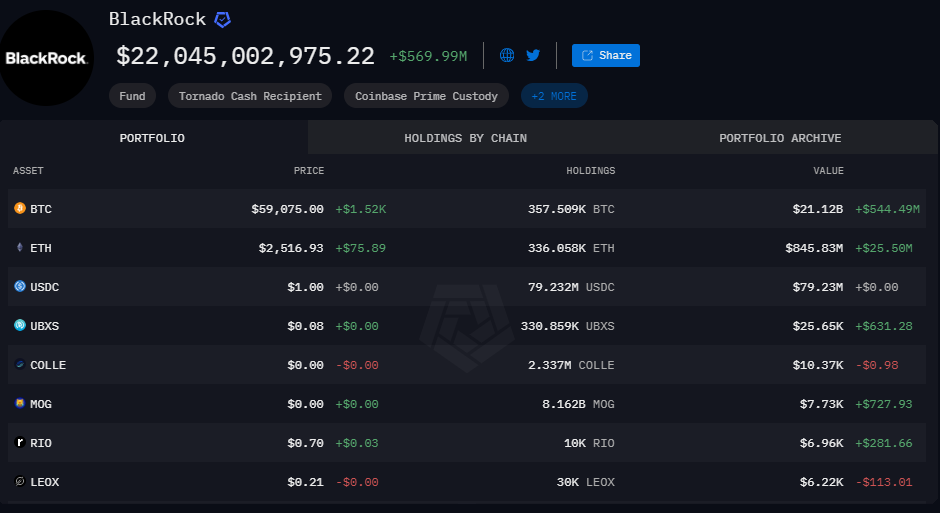The height and width of the screenshot is (513, 940).
Task: Click USDC value $79.23M
Action: pos(818,287)
